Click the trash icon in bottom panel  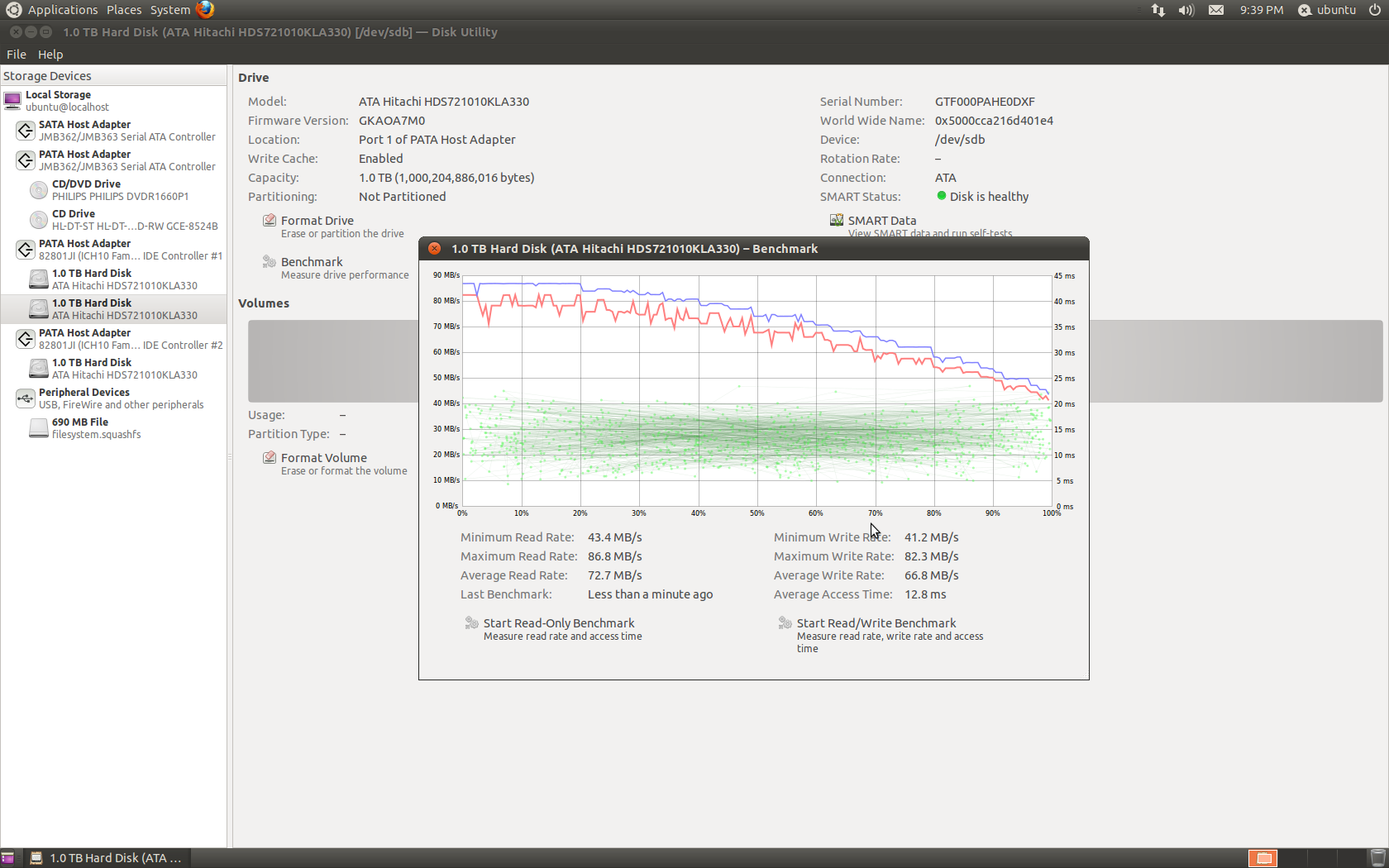click(1377, 858)
